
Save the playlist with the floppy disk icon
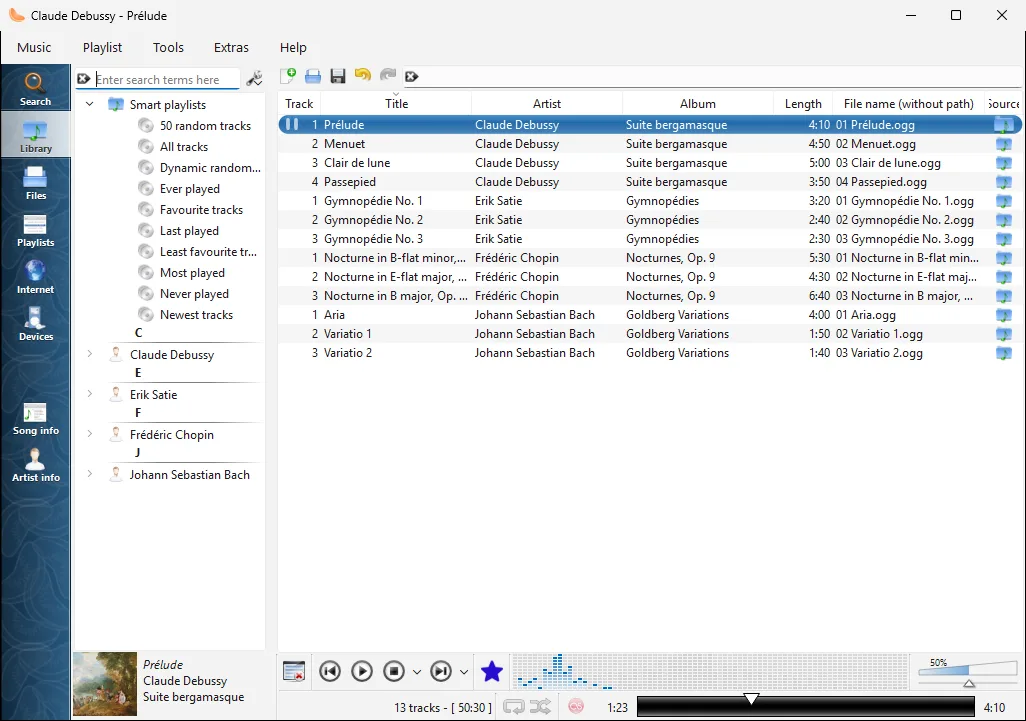[338, 76]
